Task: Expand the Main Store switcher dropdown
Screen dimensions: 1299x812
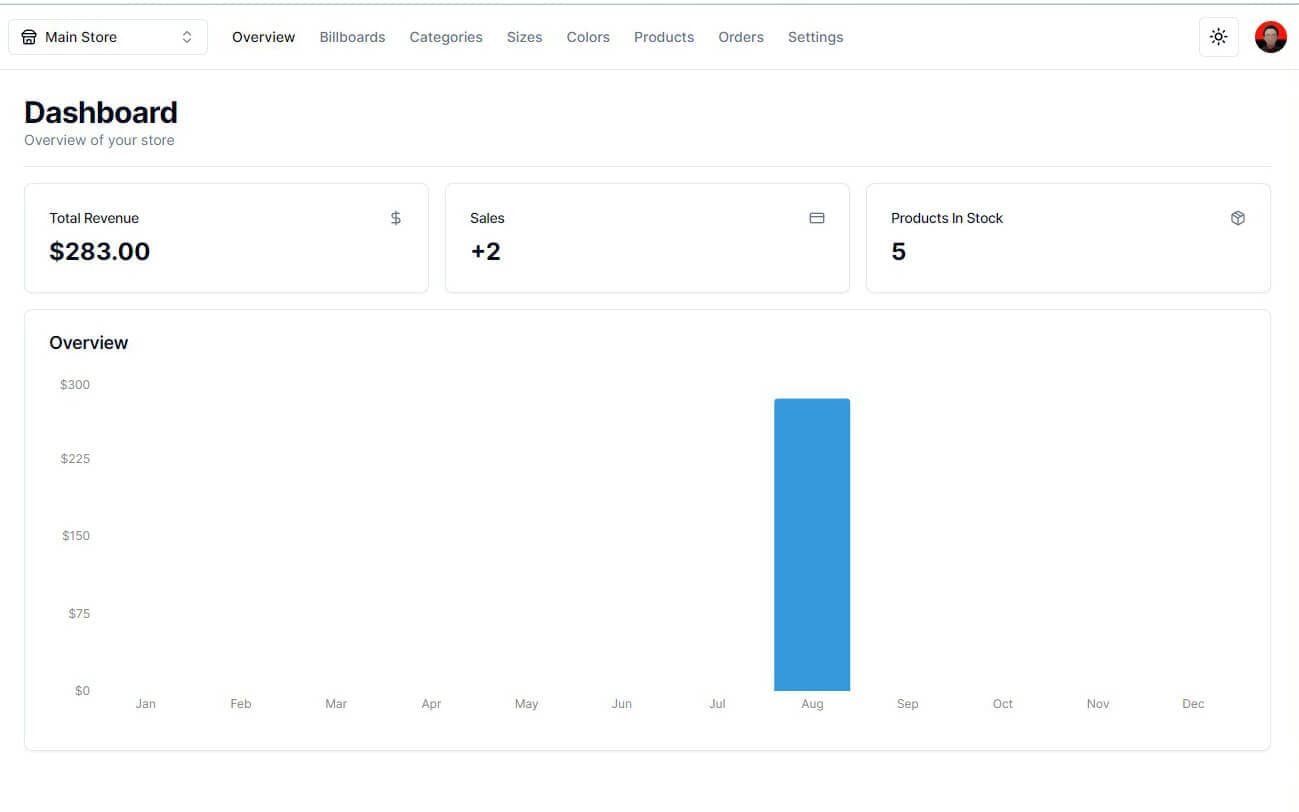Action: [107, 37]
